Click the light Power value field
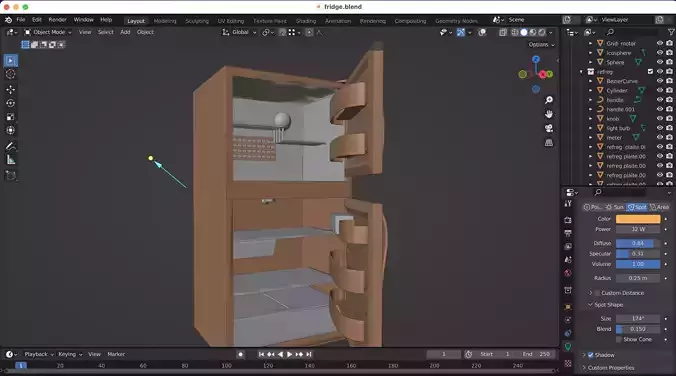 click(638, 229)
